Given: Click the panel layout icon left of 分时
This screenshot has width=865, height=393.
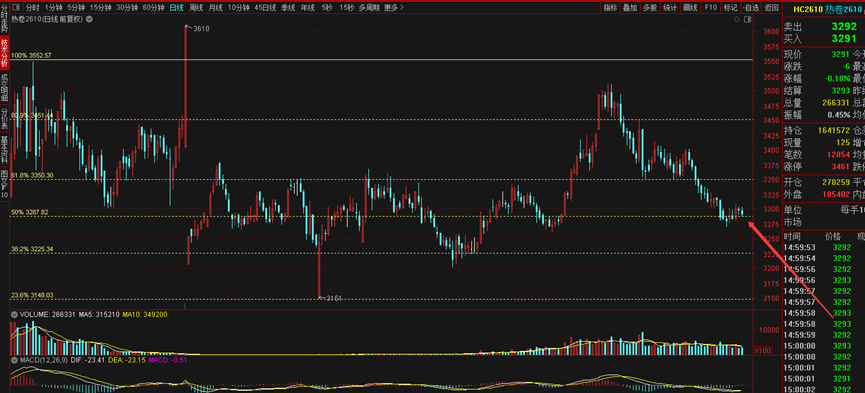Looking at the screenshot, I should coord(16,8).
